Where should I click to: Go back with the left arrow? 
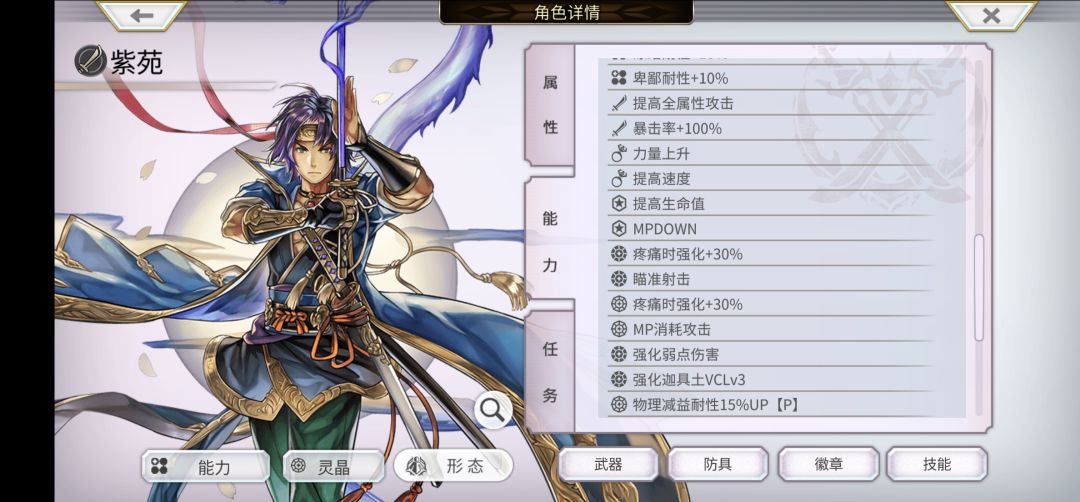142,15
